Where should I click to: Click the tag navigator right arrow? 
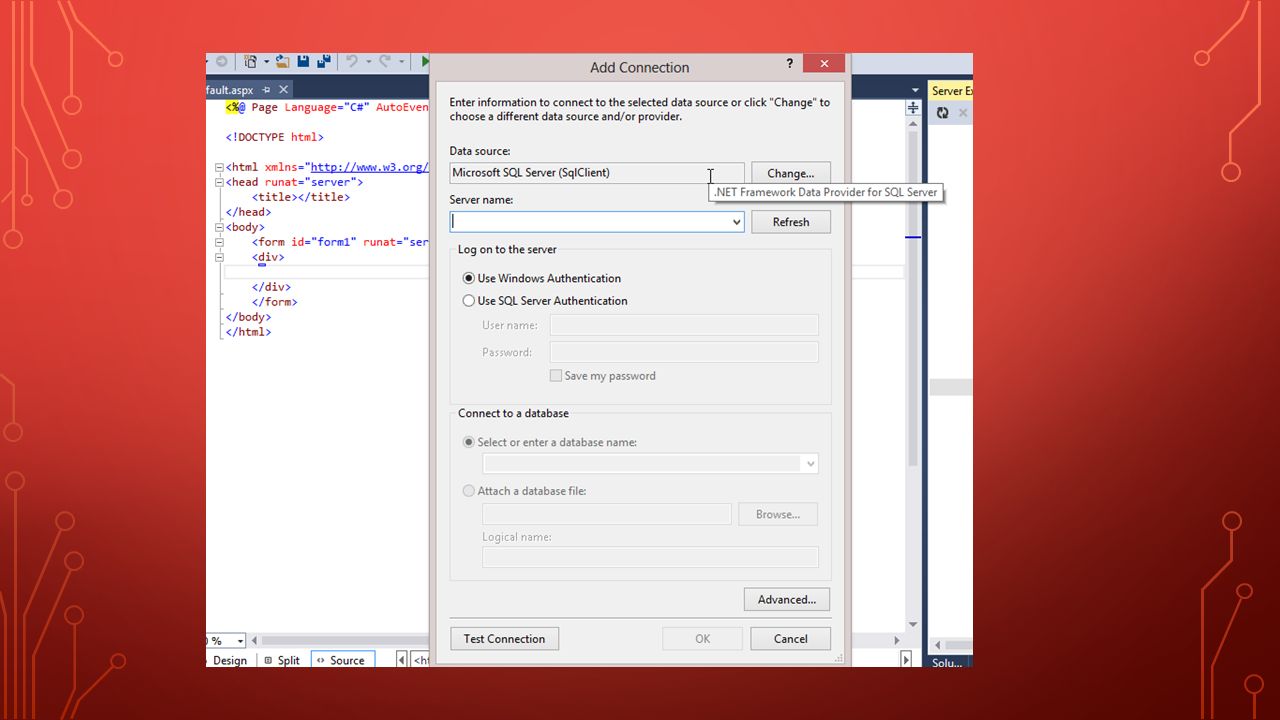coord(906,660)
